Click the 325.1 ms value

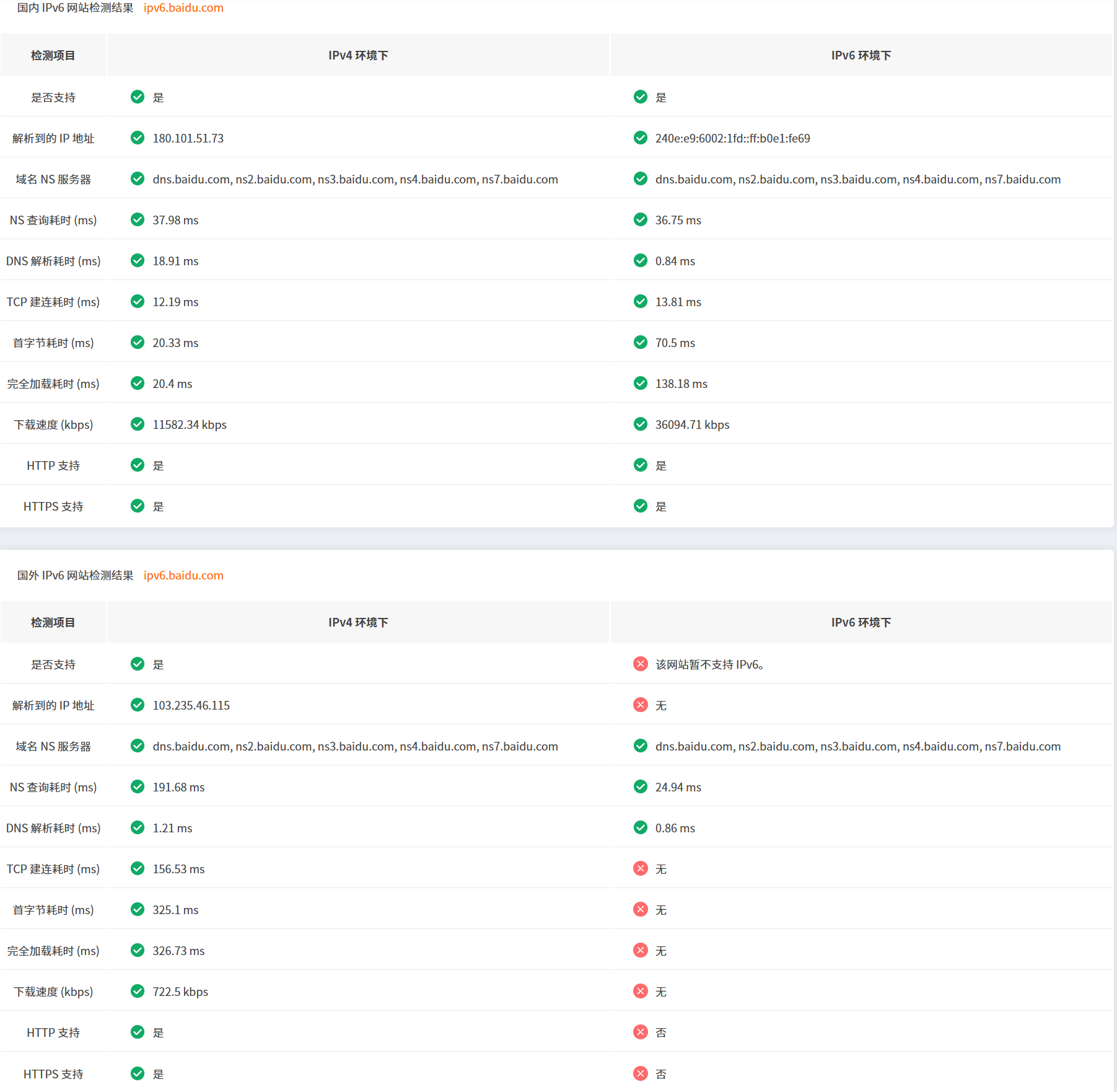coord(175,910)
